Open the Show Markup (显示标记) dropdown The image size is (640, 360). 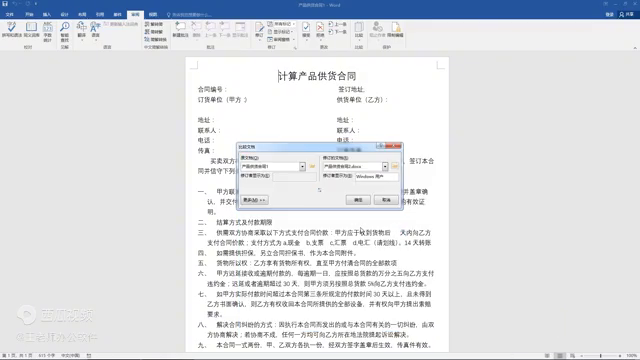click(281, 32)
